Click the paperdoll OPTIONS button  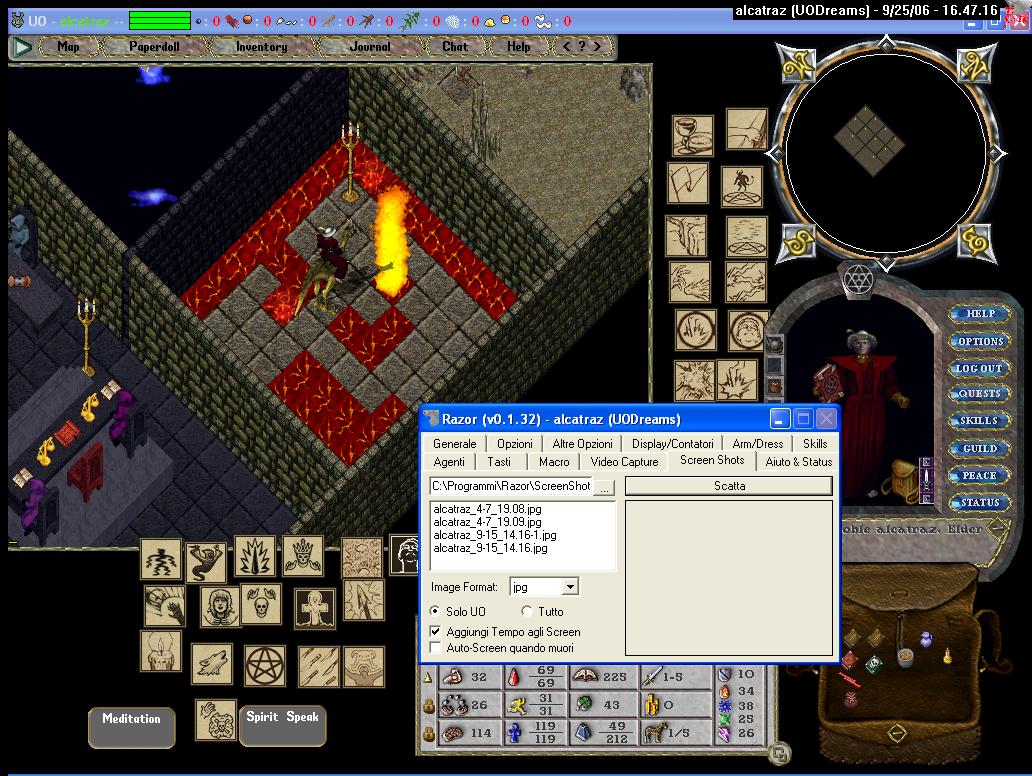pos(980,341)
